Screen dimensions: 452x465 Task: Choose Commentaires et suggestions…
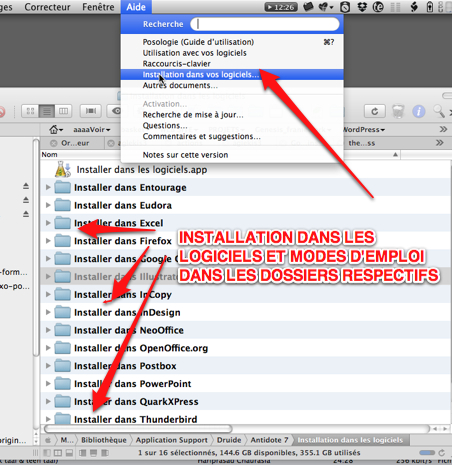click(232, 136)
